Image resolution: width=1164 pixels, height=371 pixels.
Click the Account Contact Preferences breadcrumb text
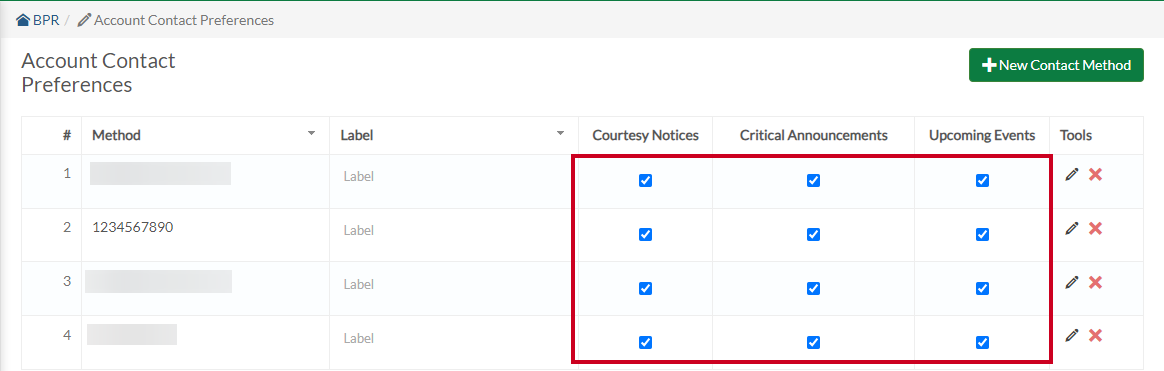coord(184,20)
